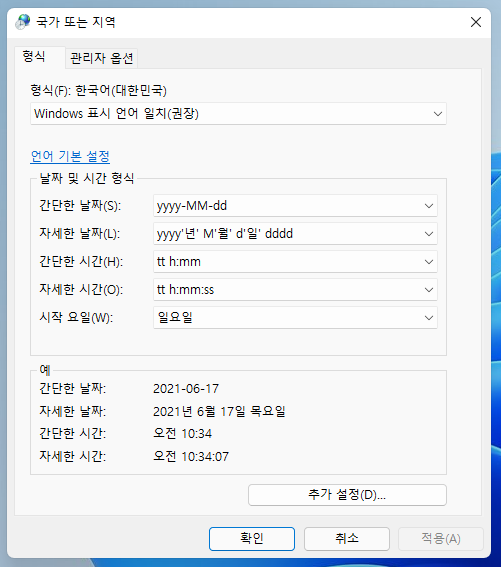Expand the 간단한 날짜 yyyy-MM-dd dropdown
Viewport: 501px width, 567px height.
[295, 206]
